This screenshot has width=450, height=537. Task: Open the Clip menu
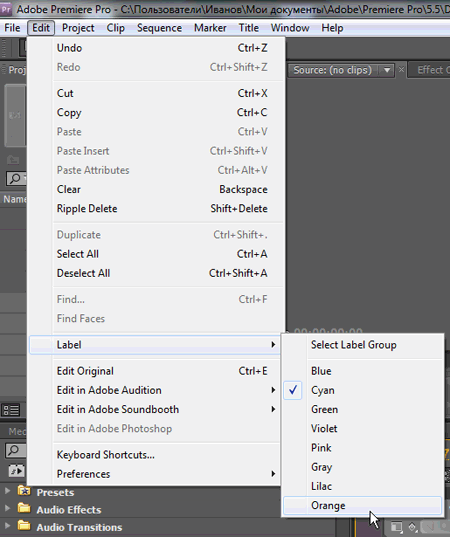[x=115, y=28]
